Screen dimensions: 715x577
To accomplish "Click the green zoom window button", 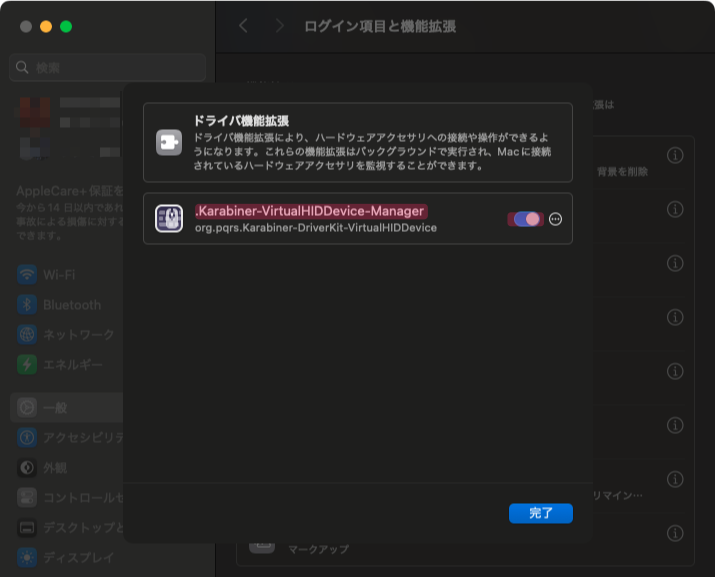I will 66,26.
